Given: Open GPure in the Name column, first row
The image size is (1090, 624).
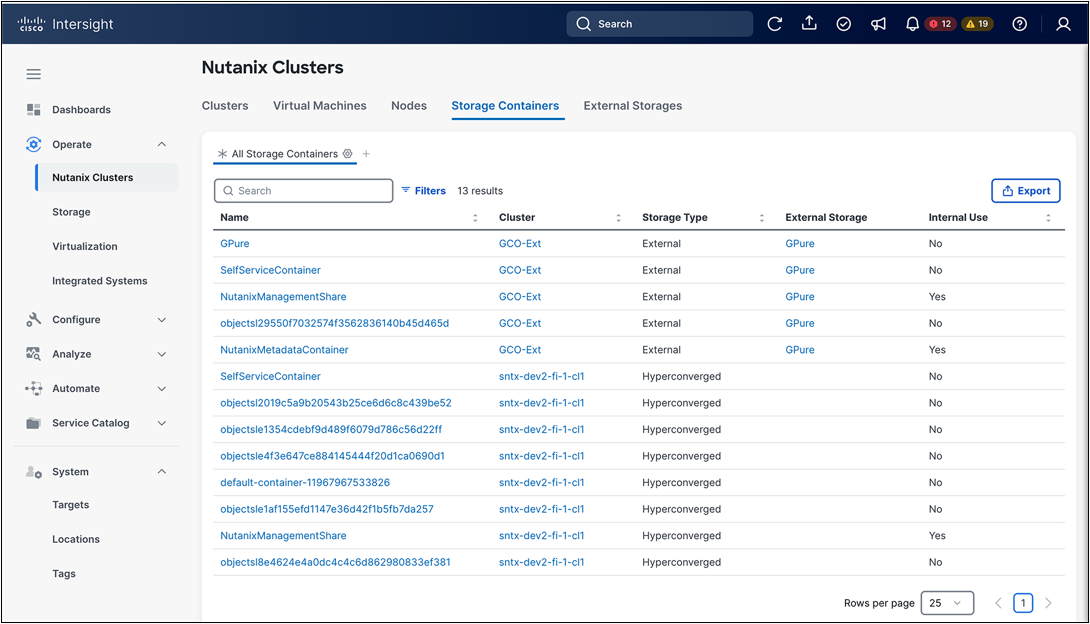Looking at the screenshot, I should (235, 243).
